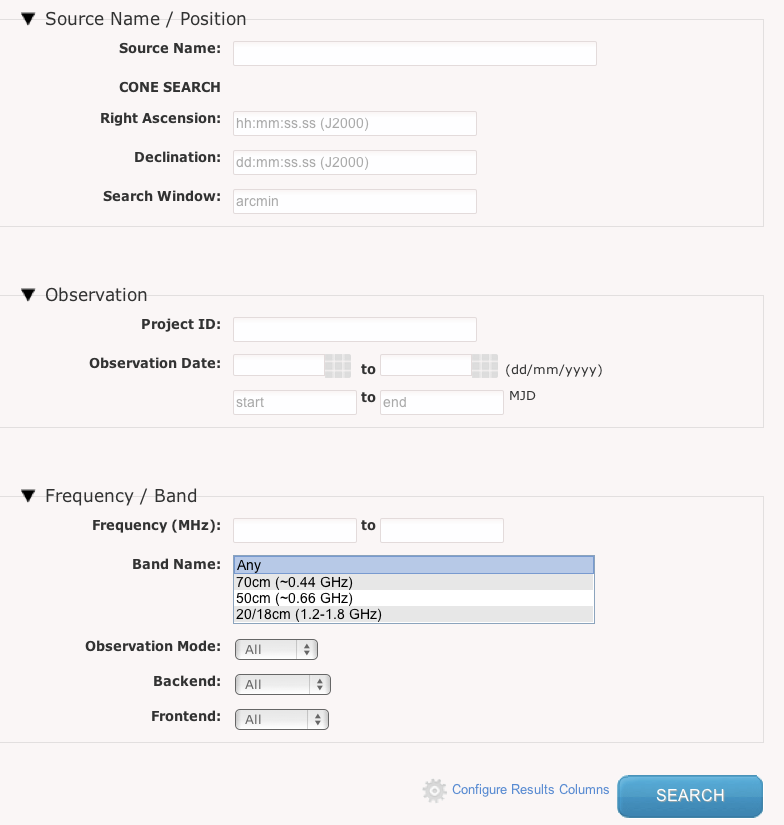Select the Any band option
The width and height of the screenshot is (784, 825).
[413, 565]
